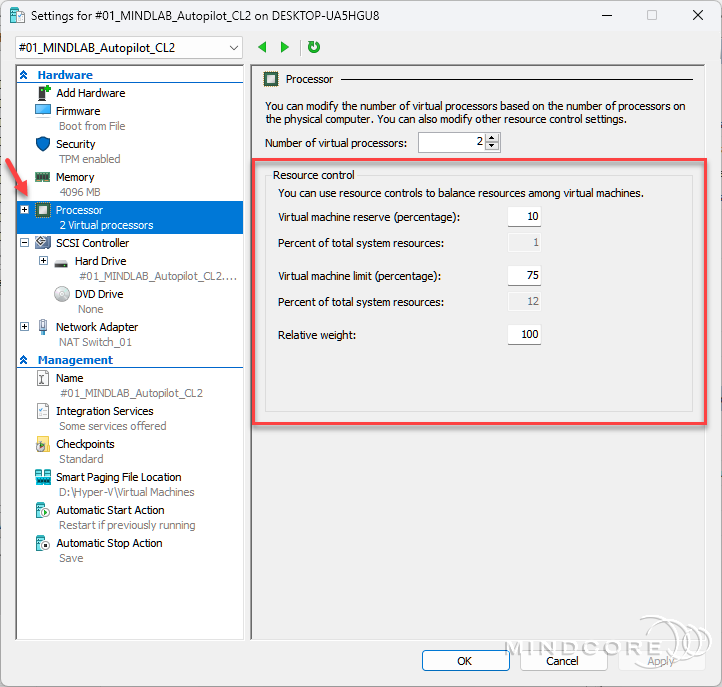Click the Automatic Stop Action icon
Screen dimensions: 722x687
pos(42,543)
